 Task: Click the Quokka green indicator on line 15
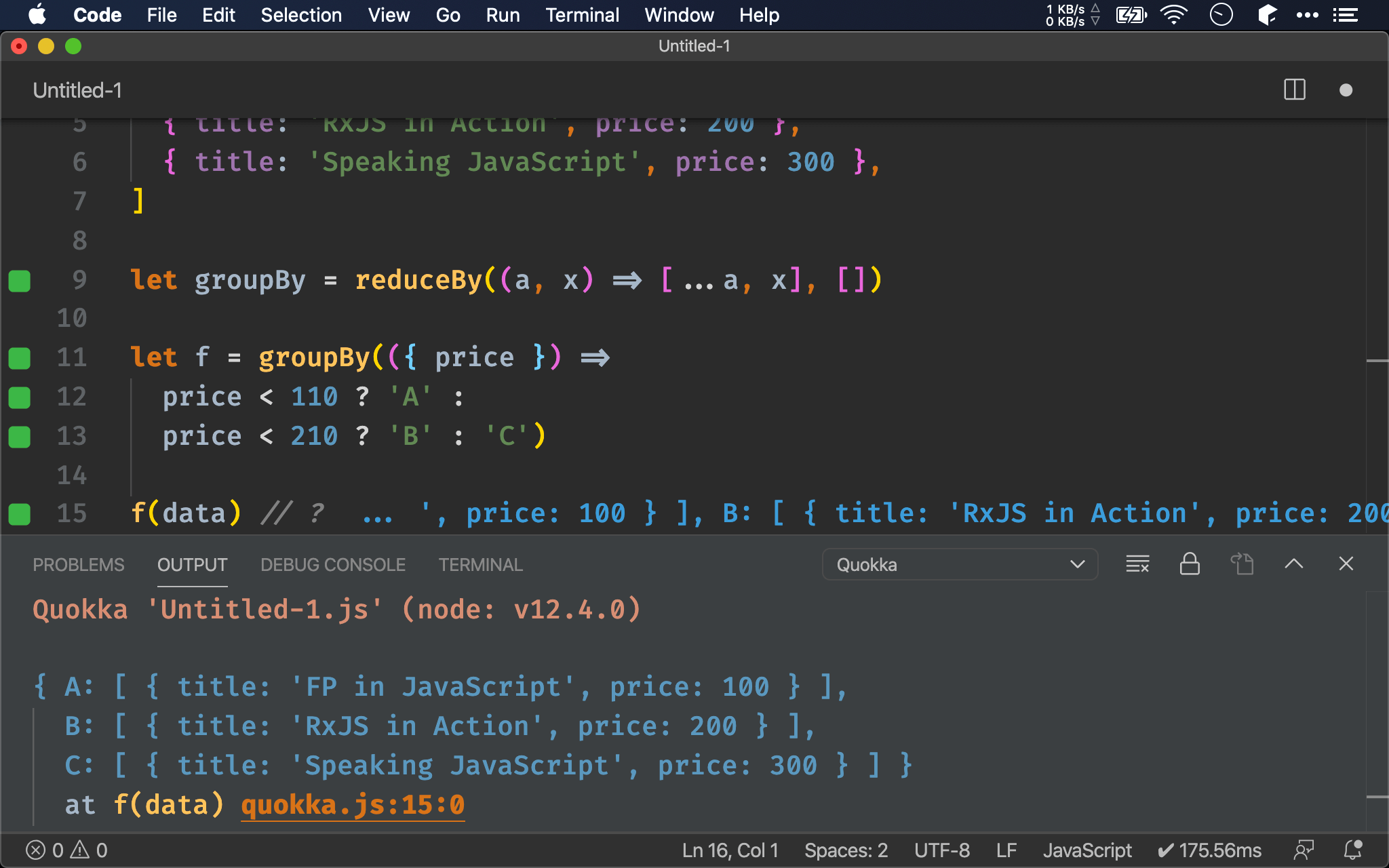pyautogui.click(x=20, y=514)
